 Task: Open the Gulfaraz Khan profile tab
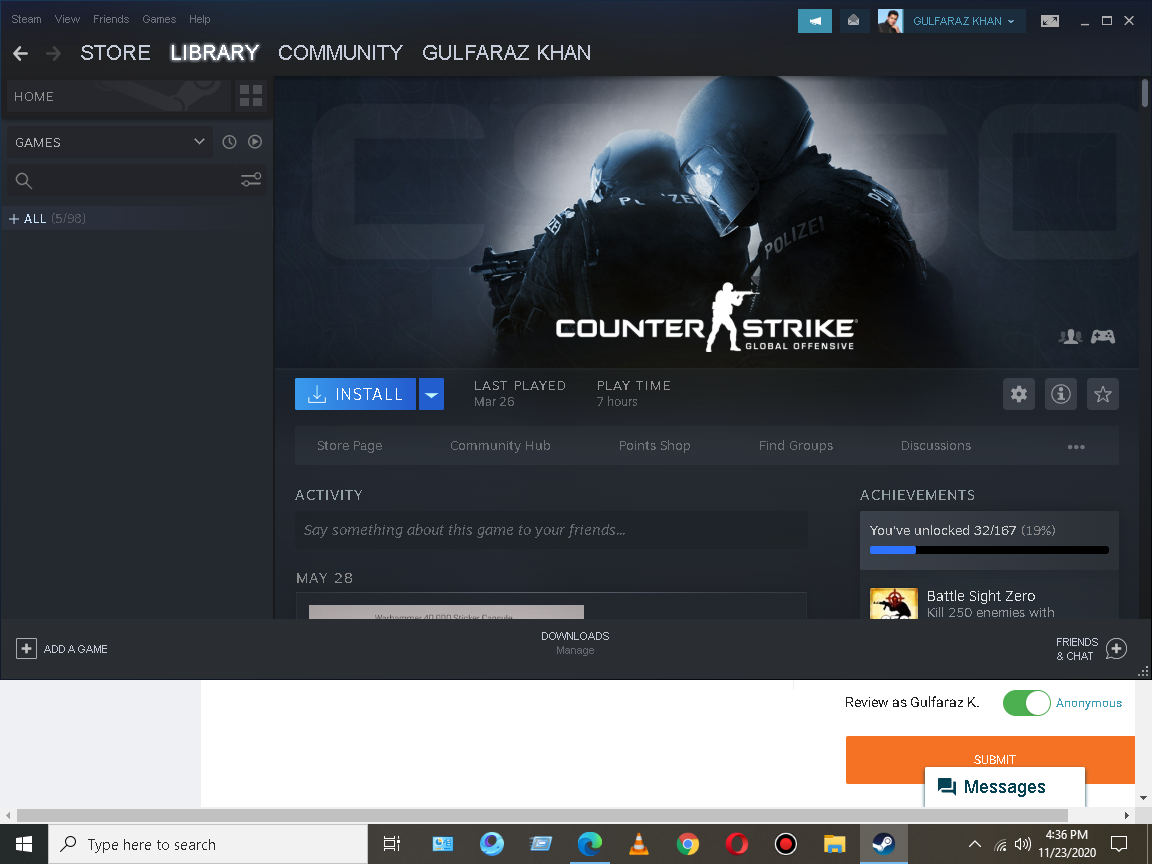click(x=506, y=53)
